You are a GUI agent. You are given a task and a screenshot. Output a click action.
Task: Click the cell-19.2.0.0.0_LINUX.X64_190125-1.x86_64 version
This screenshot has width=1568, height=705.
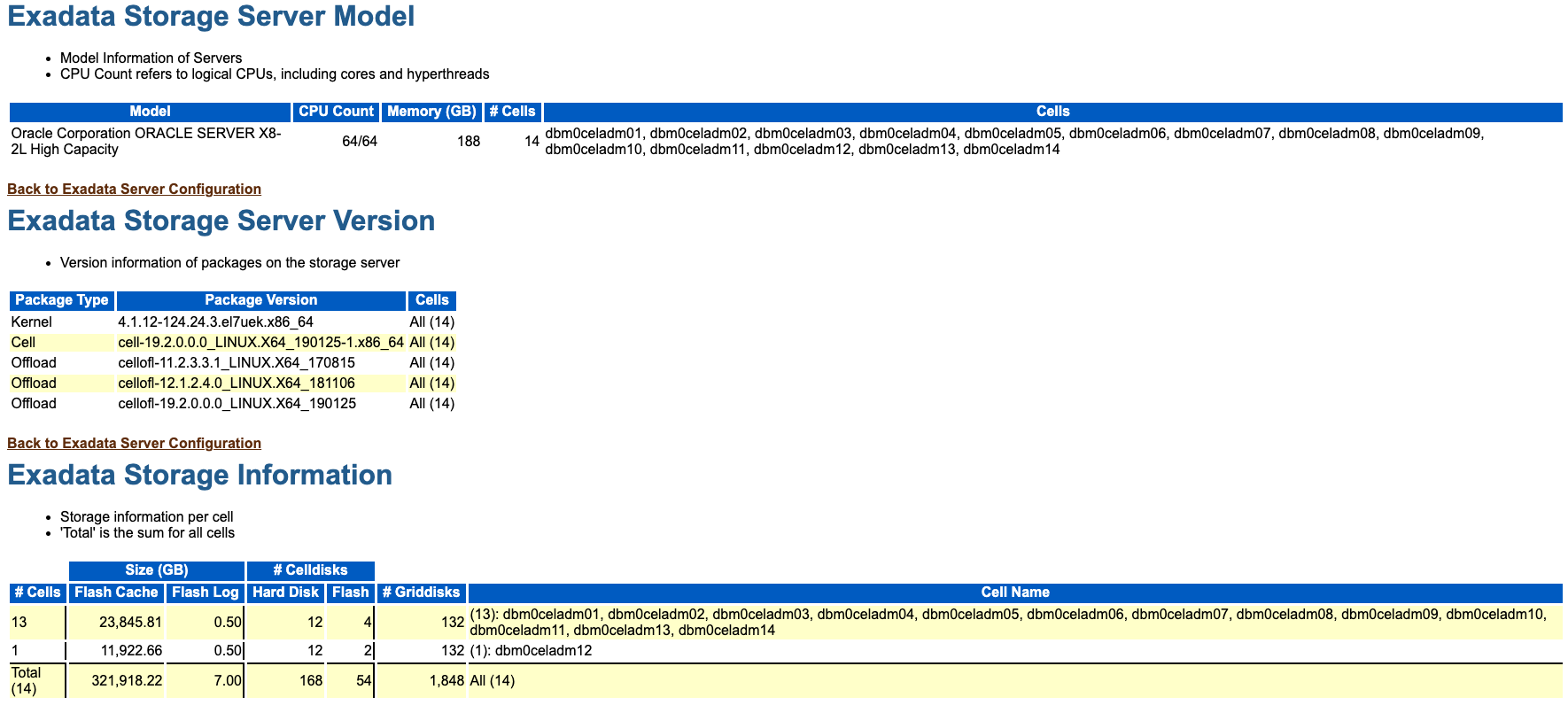(x=260, y=343)
